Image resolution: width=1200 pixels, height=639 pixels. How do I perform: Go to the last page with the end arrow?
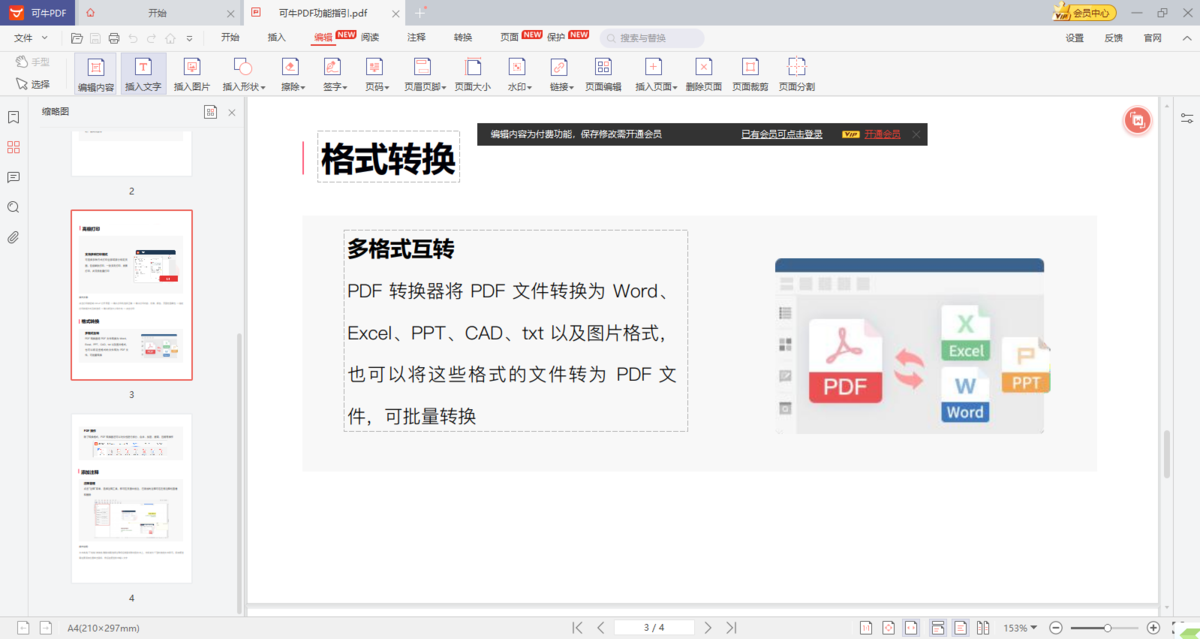coord(731,628)
